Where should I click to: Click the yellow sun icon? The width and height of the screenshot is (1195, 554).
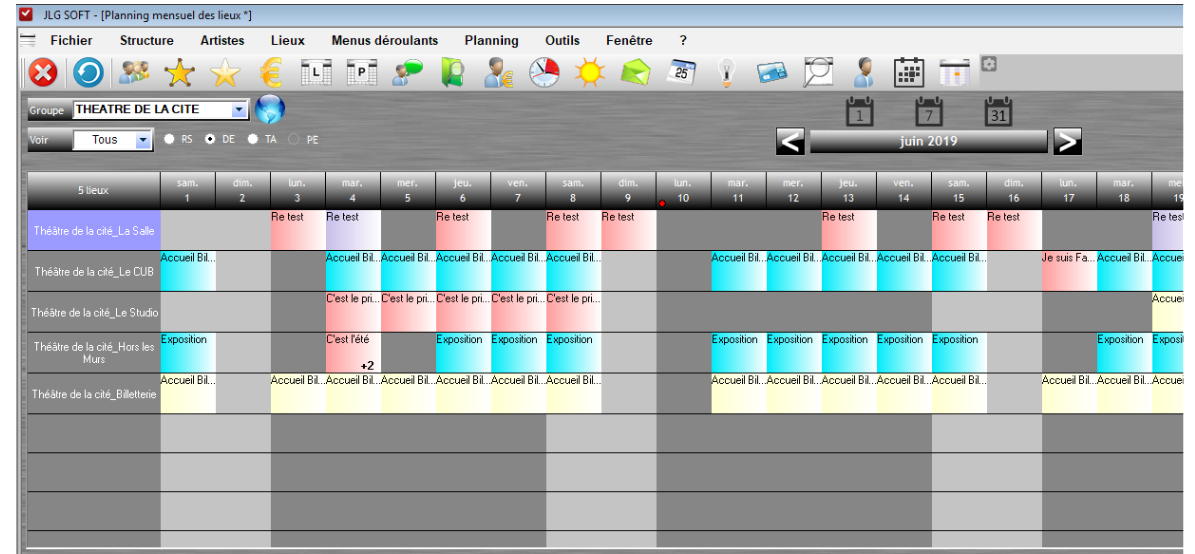pos(589,73)
